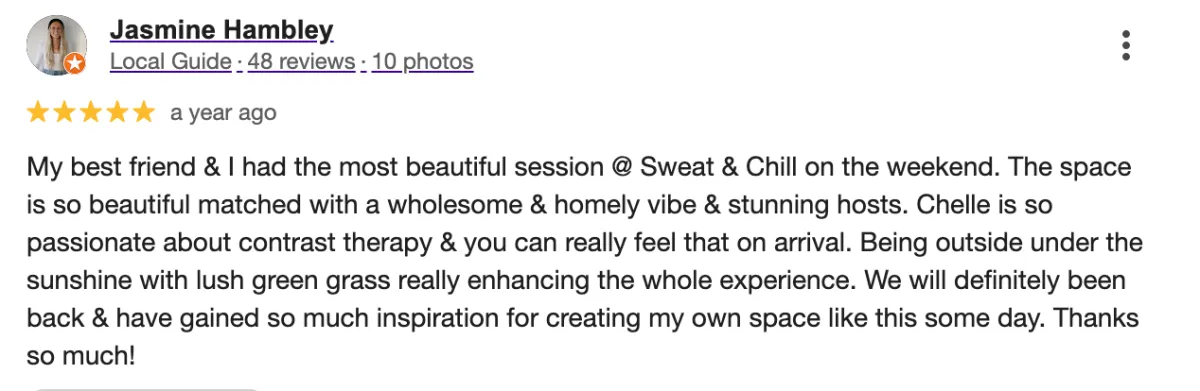Open the Jasmine Hambley profile name link
1200x391 pixels.
point(221,30)
